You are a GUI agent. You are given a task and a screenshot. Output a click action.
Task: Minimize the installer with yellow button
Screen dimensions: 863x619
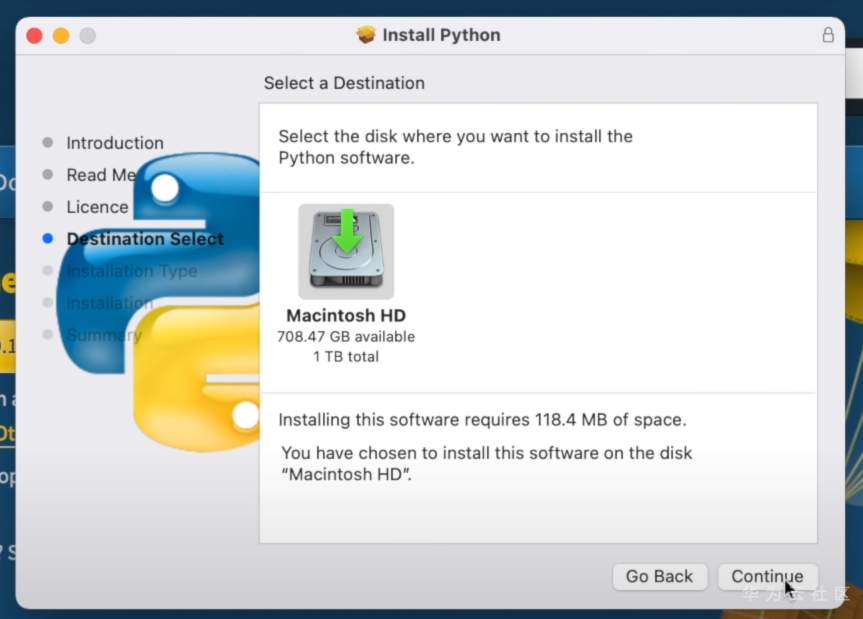[x=61, y=35]
